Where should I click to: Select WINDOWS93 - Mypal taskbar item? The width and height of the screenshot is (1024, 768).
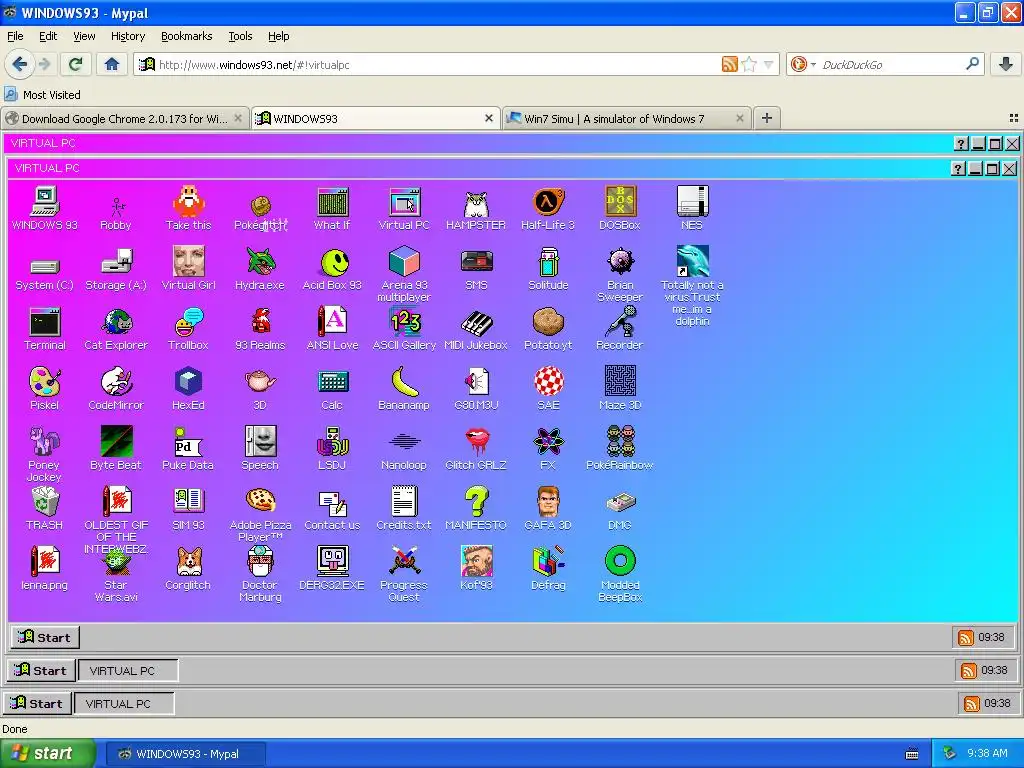pyautogui.click(x=186, y=754)
